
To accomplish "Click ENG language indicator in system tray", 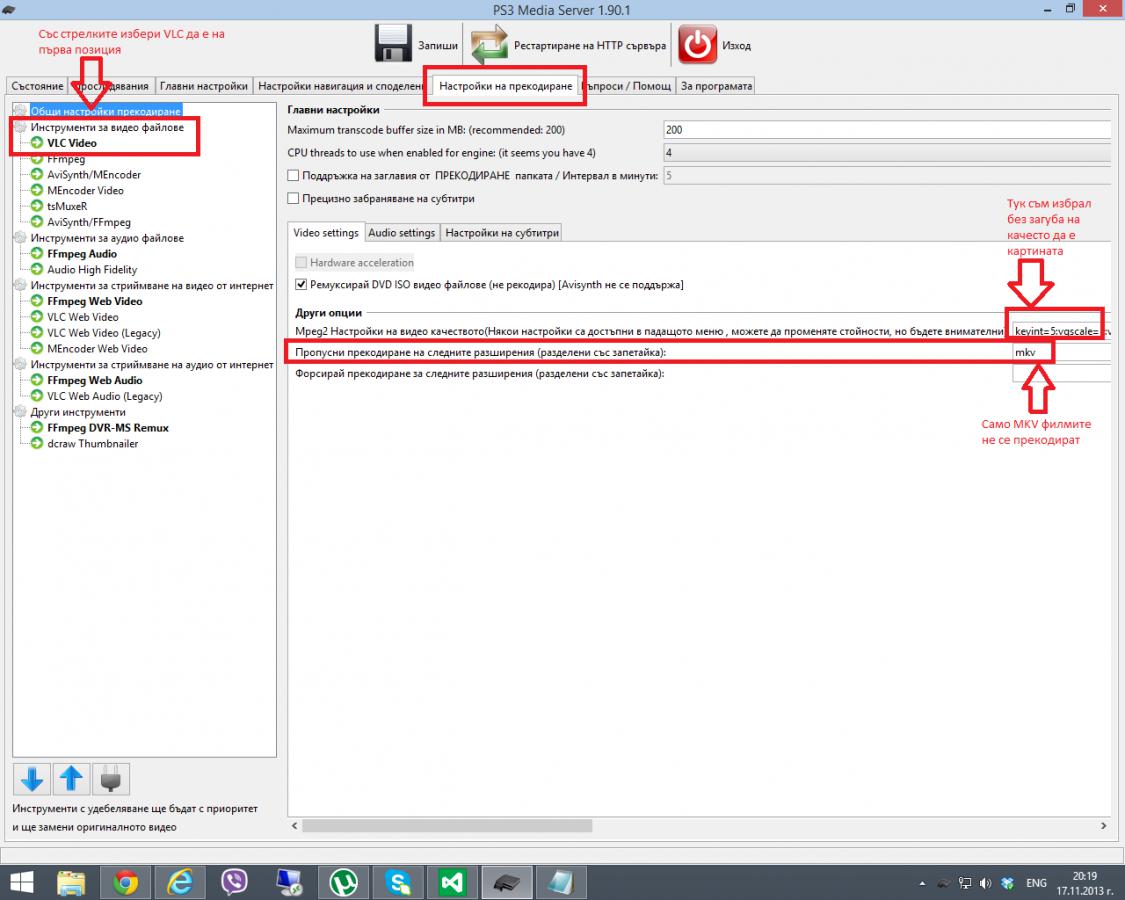I will (x=1036, y=883).
